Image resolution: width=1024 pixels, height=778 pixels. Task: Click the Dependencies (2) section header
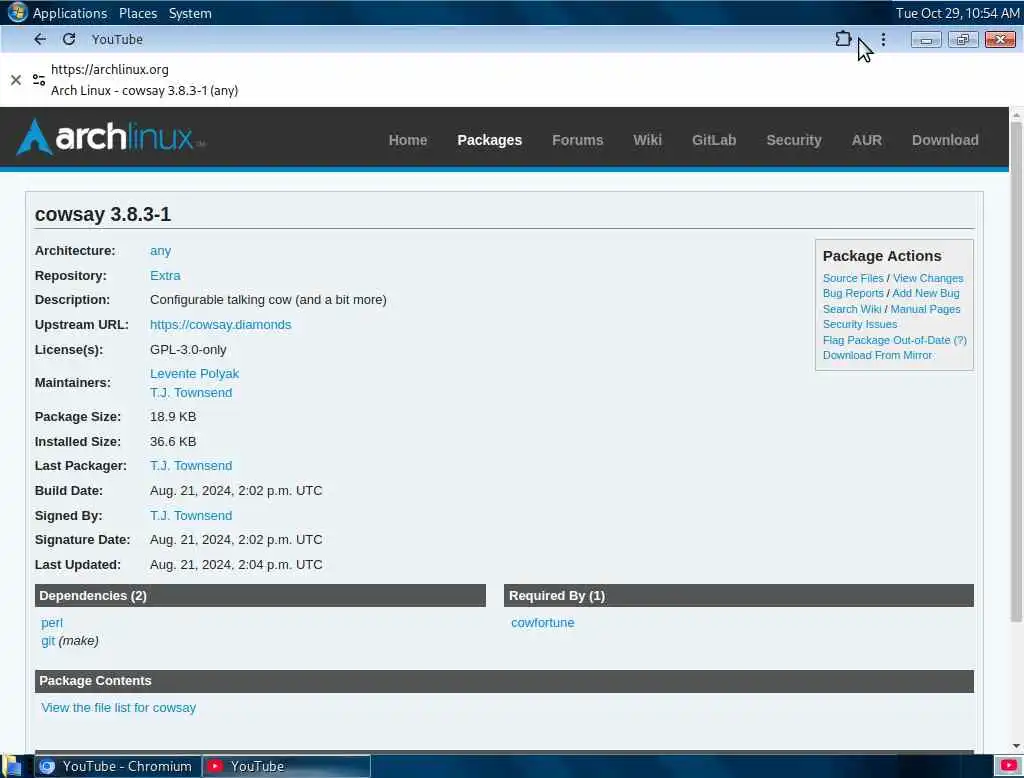tap(260, 595)
